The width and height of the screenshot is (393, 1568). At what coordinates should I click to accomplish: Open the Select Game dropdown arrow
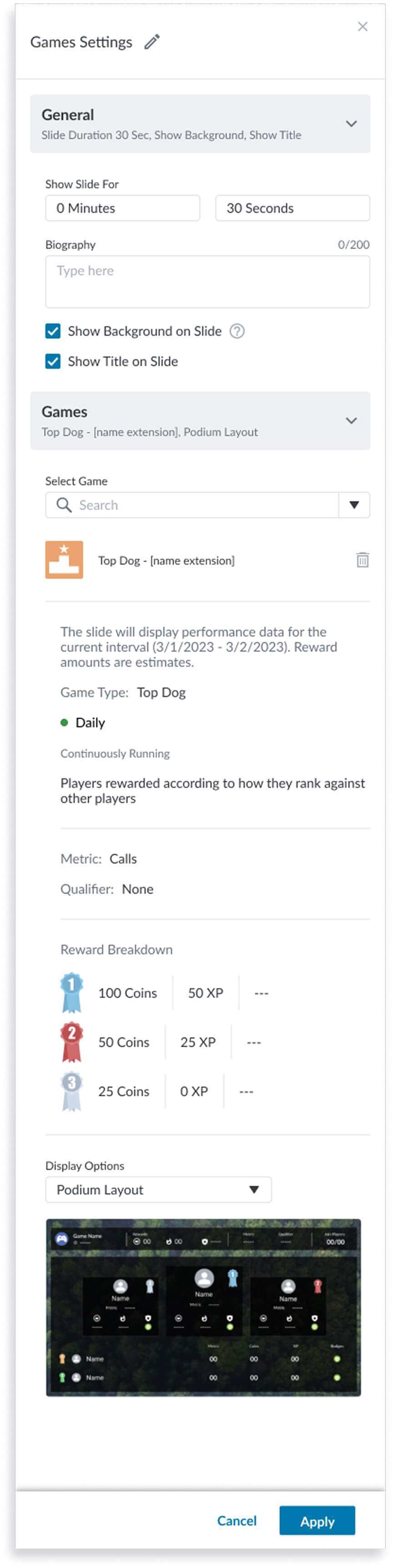click(x=354, y=505)
